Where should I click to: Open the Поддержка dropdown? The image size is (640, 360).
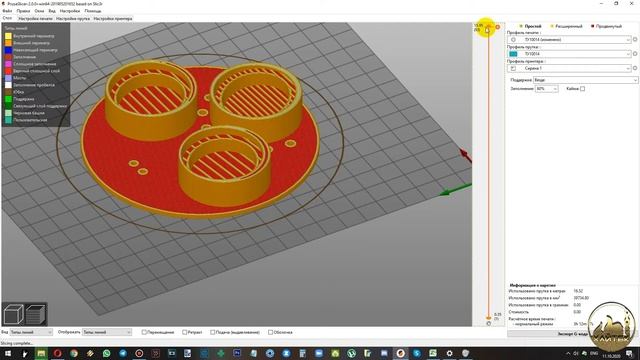click(x=585, y=80)
